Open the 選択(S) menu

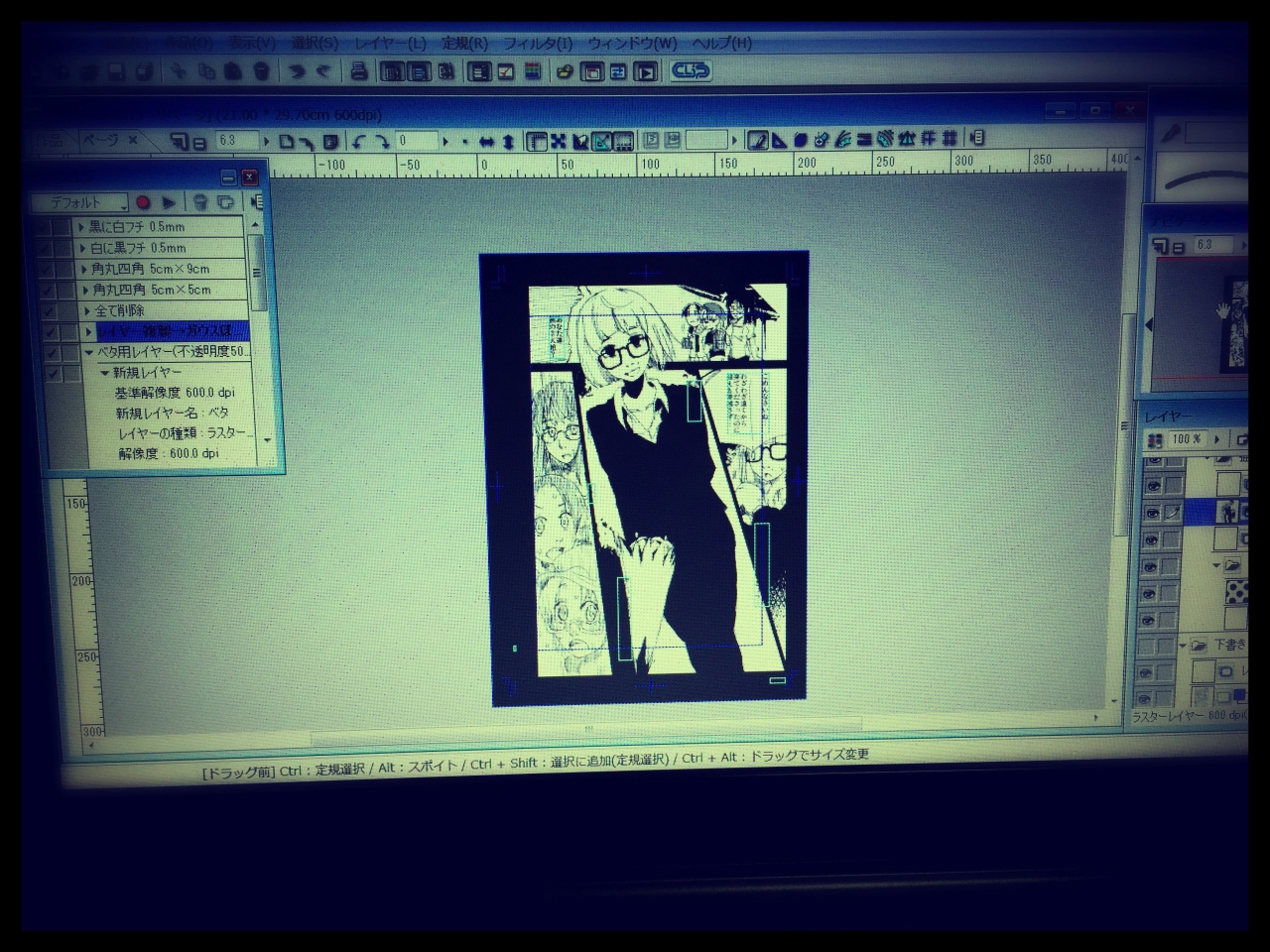pyautogui.click(x=316, y=44)
